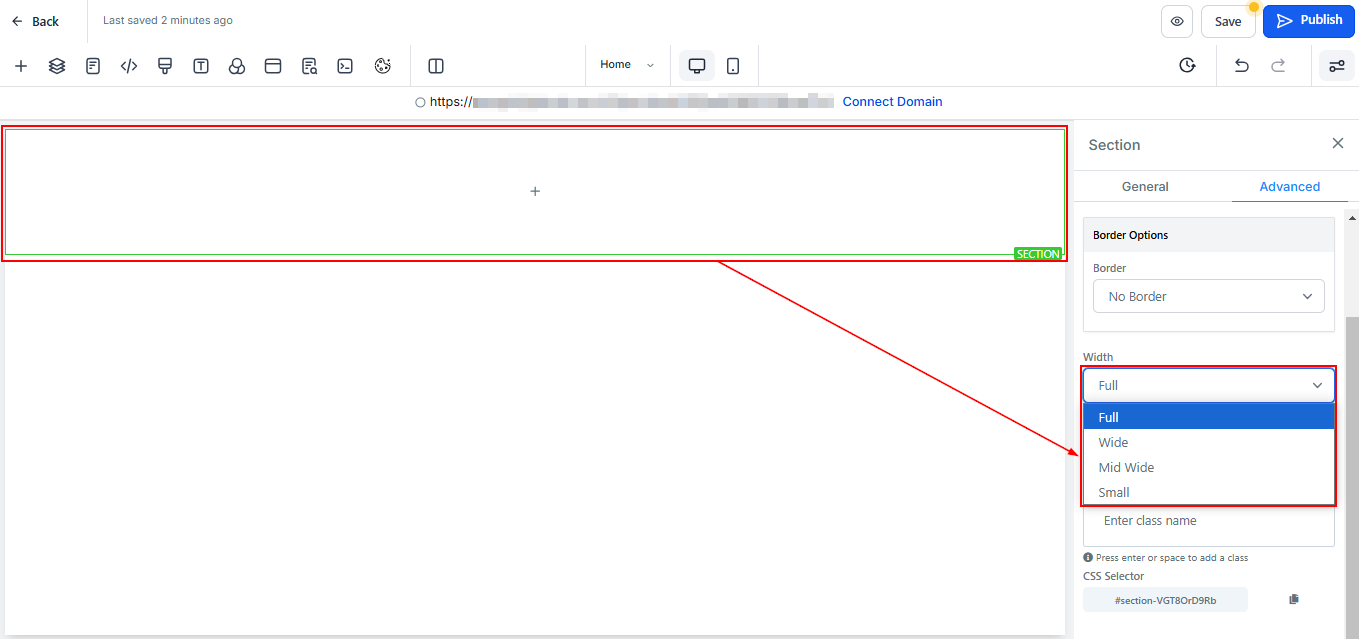Copy the CSS selector with copy icon
This screenshot has width=1359, height=639.
tap(1294, 599)
